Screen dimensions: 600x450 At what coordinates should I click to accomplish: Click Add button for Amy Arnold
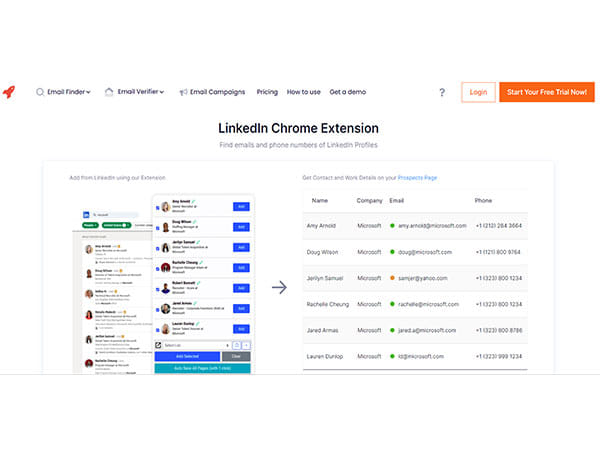point(241,207)
